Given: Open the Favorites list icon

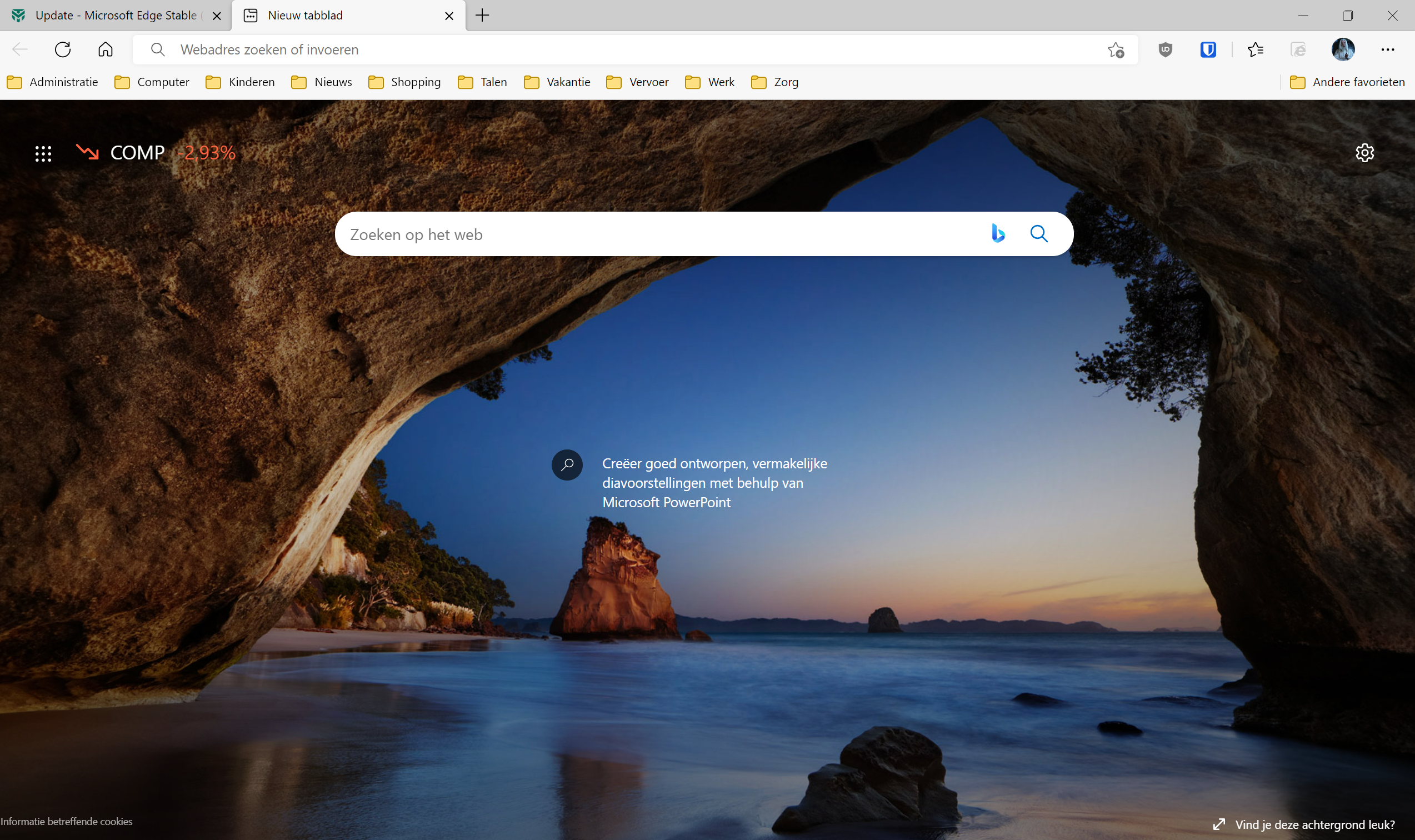Looking at the screenshot, I should [x=1256, y=50].
